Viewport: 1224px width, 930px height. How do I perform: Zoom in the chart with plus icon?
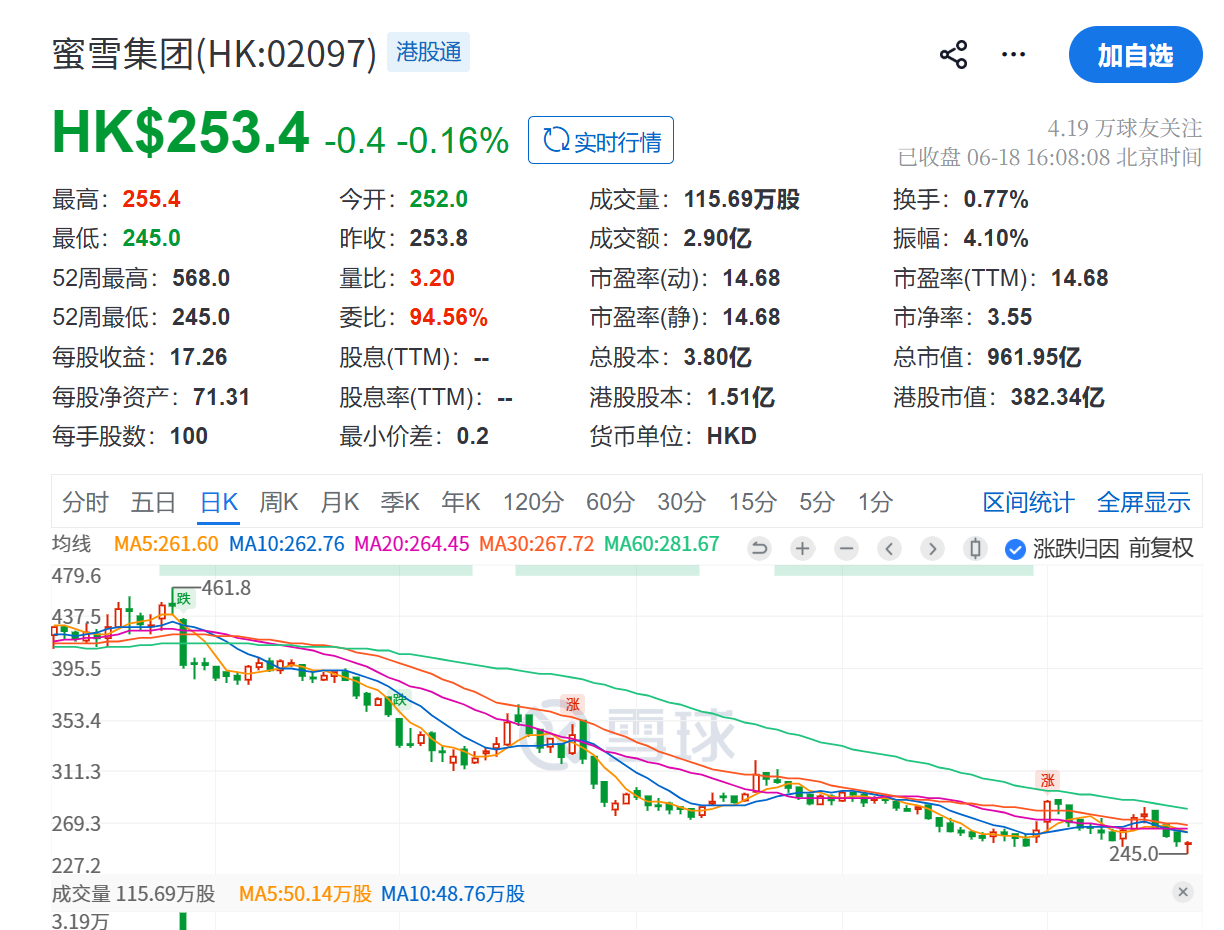pos(802,548)
